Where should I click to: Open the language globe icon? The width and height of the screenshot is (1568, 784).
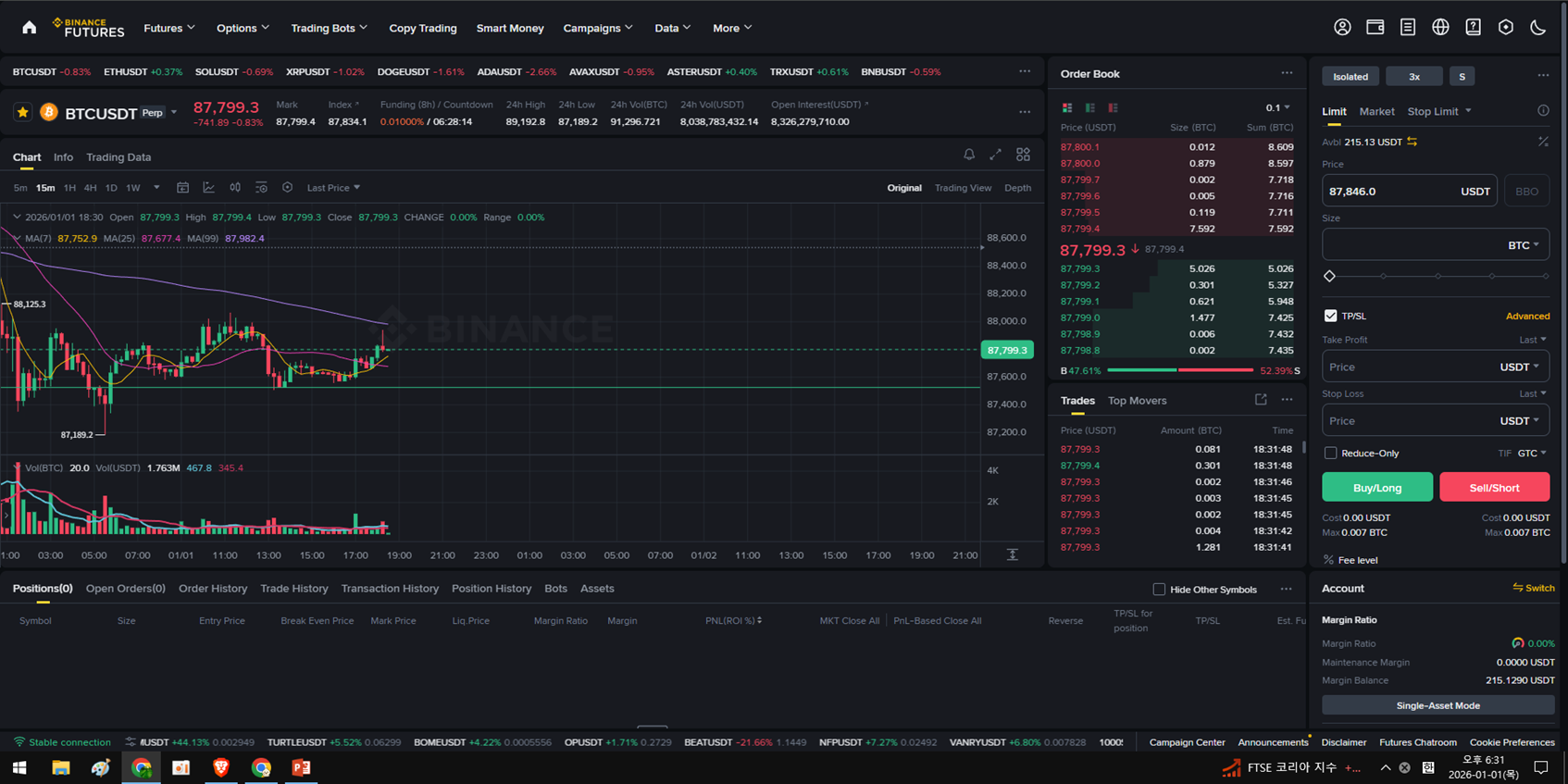[1440, 28]
